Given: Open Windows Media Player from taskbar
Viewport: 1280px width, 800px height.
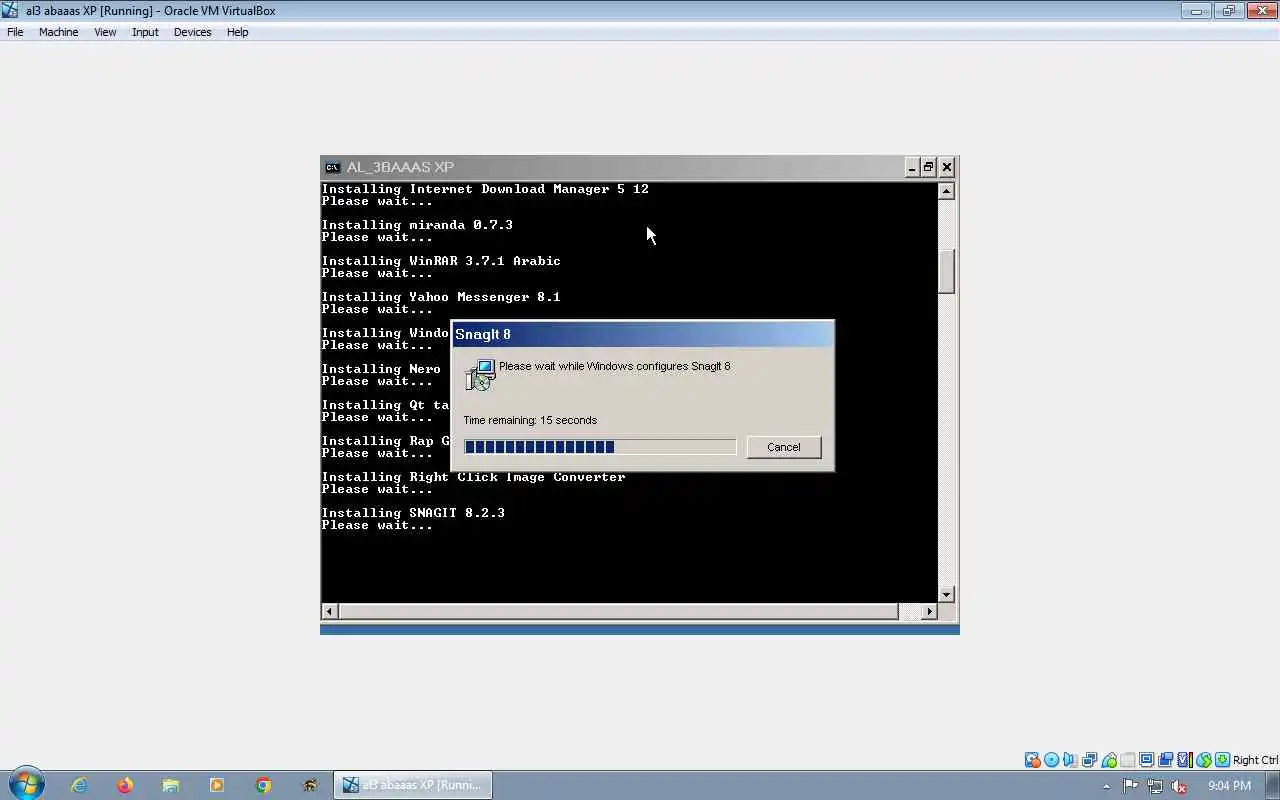Looking at the screenshot, I should 217,785.
